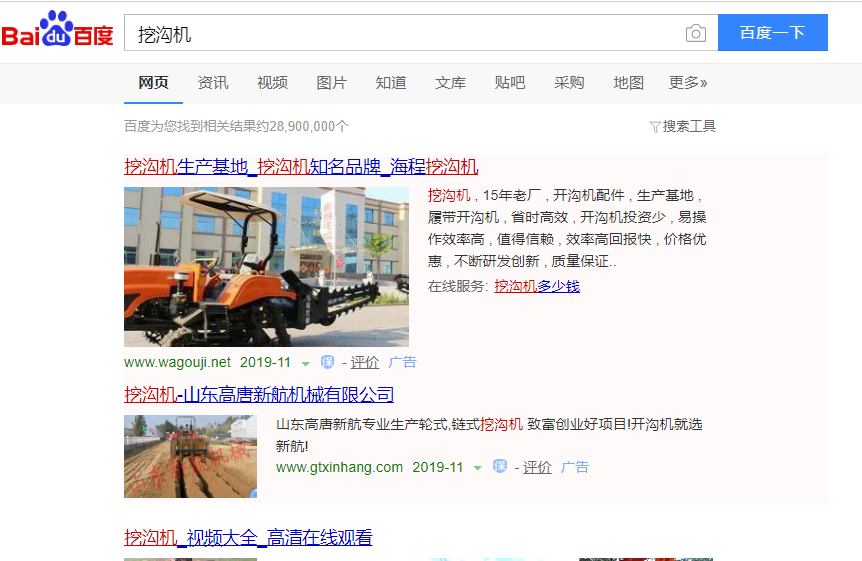Open 挖沟机_视频大全_高清在线观看 result title

click(248, 537)
